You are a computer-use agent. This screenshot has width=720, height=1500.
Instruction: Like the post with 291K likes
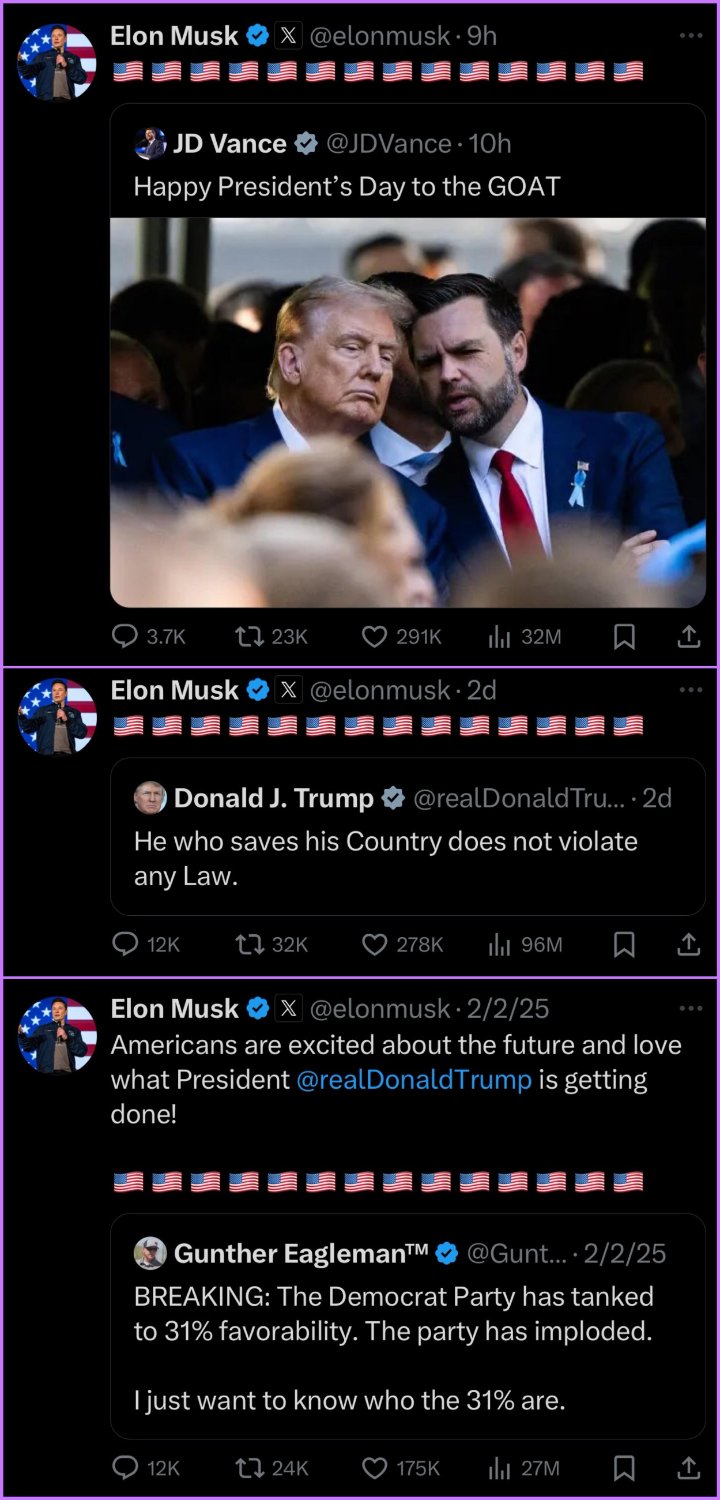[401, 637]
